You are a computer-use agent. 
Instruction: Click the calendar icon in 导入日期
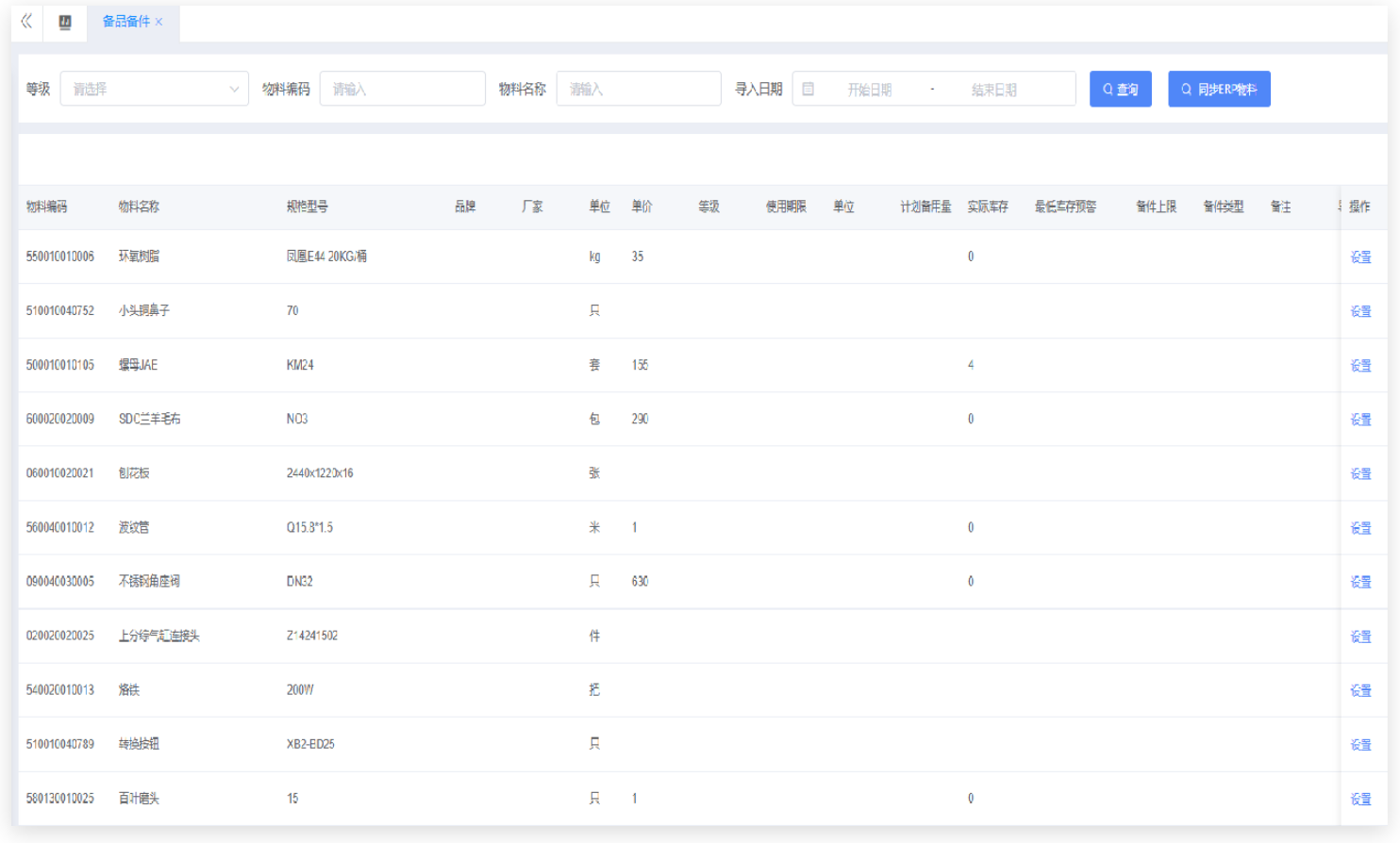pyautogui.click(x=808, y=89)
